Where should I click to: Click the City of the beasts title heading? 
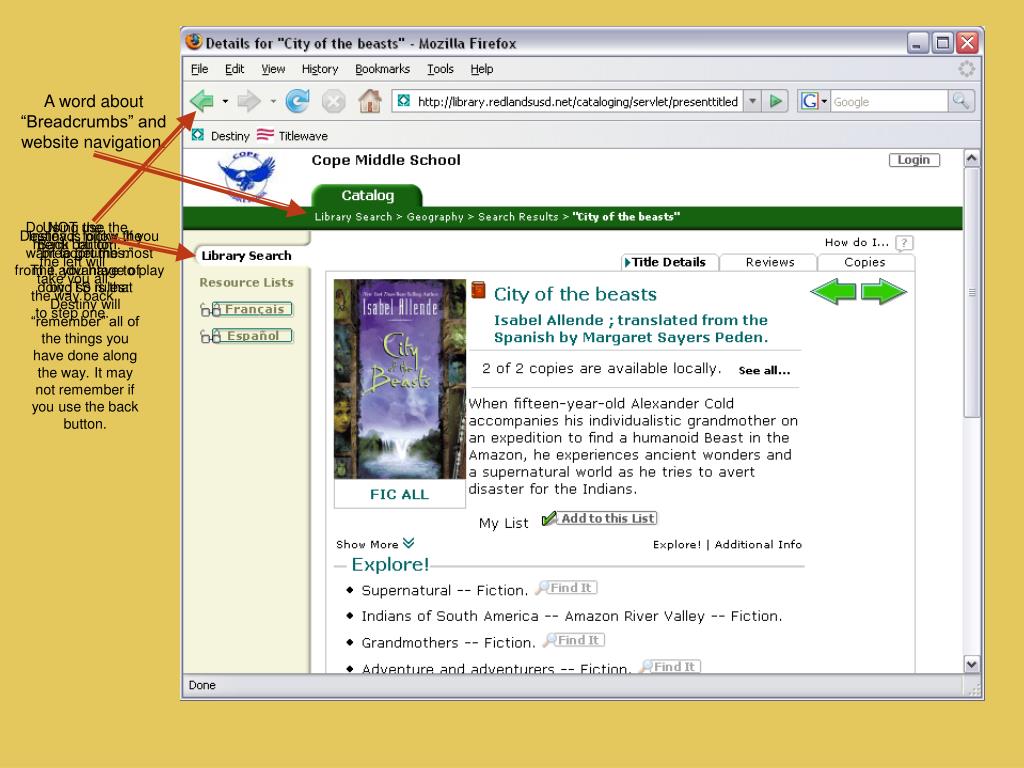coord(575,294)
